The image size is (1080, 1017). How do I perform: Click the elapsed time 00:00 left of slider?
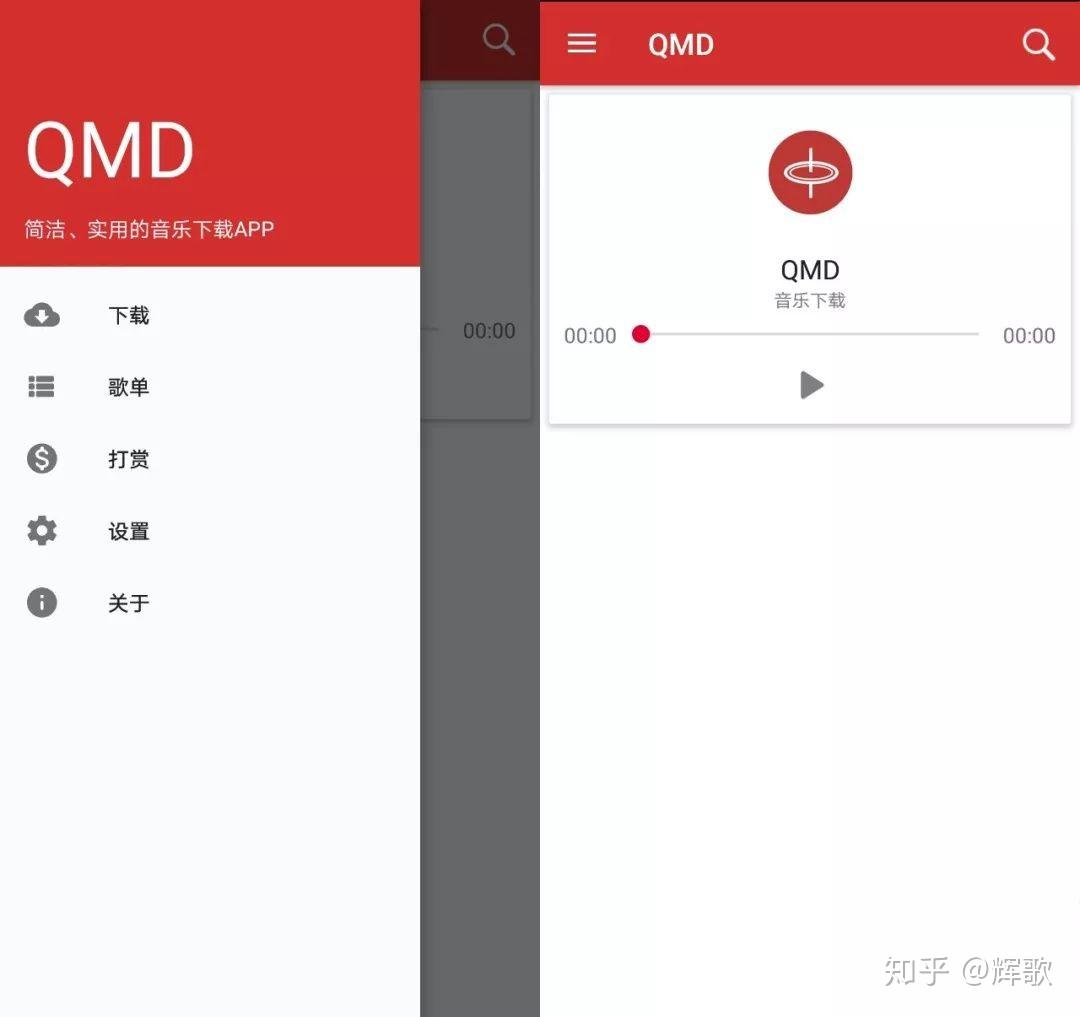590,335
